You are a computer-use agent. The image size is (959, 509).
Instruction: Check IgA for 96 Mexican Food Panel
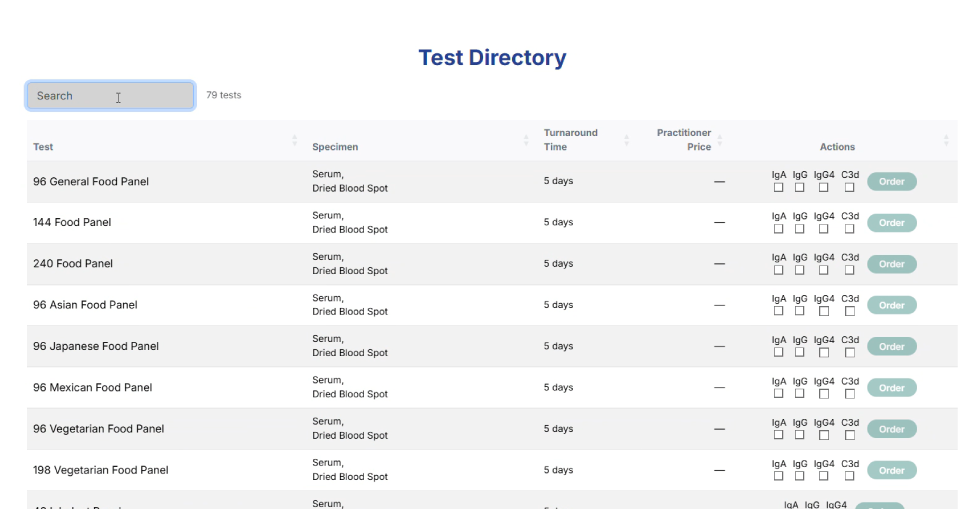(x=779, y=393)
